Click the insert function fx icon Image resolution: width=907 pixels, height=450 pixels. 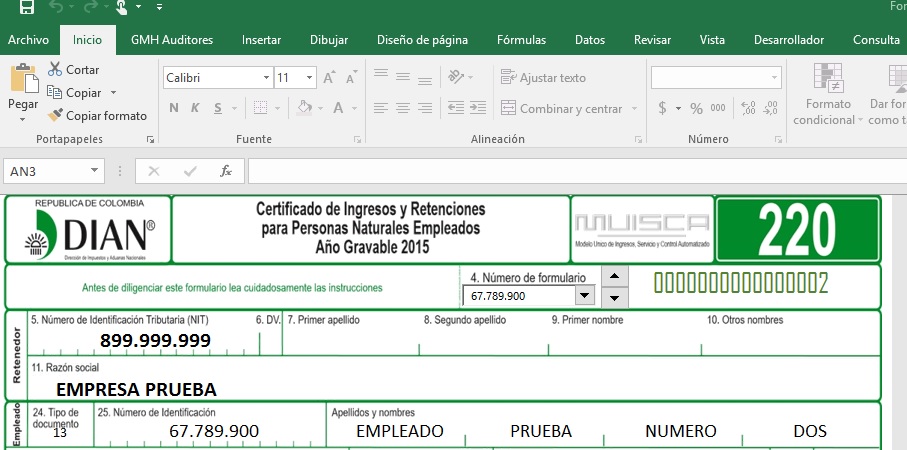(226, 171)
